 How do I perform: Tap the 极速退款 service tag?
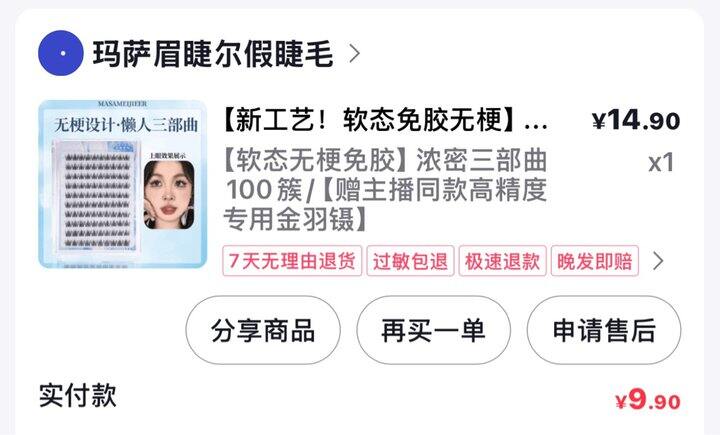tap(502, 261)
